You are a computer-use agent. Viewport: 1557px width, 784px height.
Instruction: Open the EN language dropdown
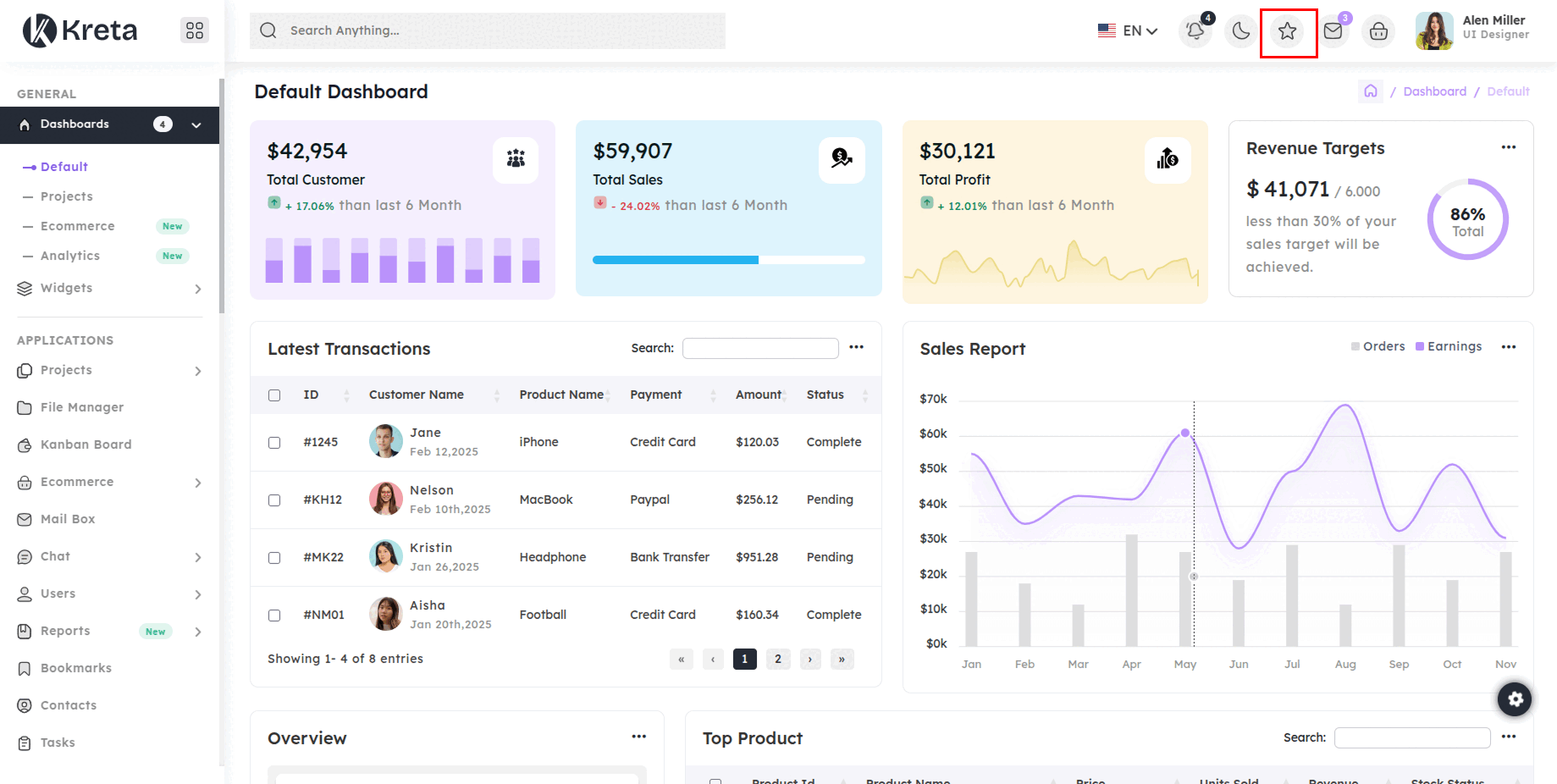[1128, 30]
